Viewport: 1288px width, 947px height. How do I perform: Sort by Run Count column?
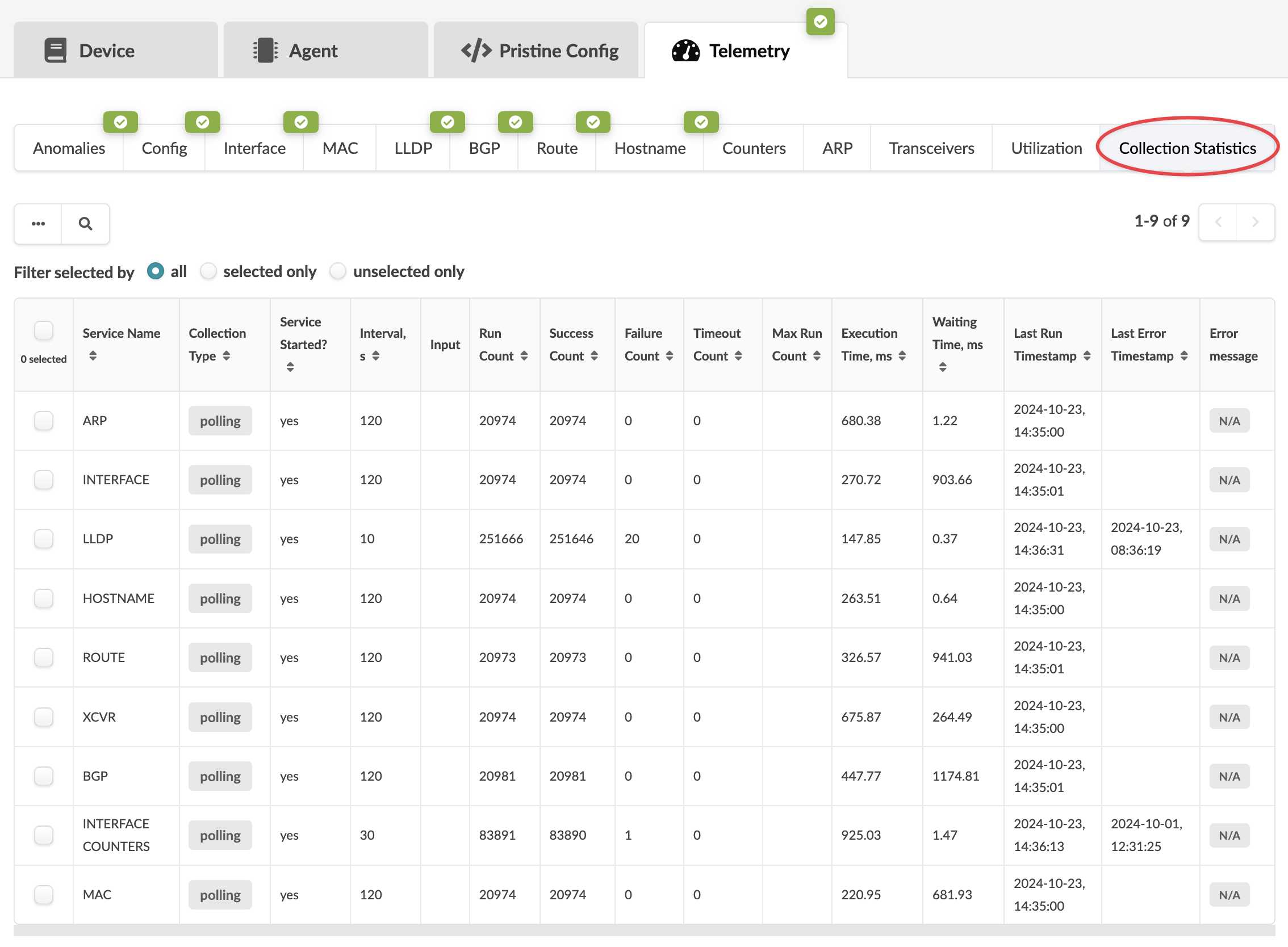pos(524,356)
